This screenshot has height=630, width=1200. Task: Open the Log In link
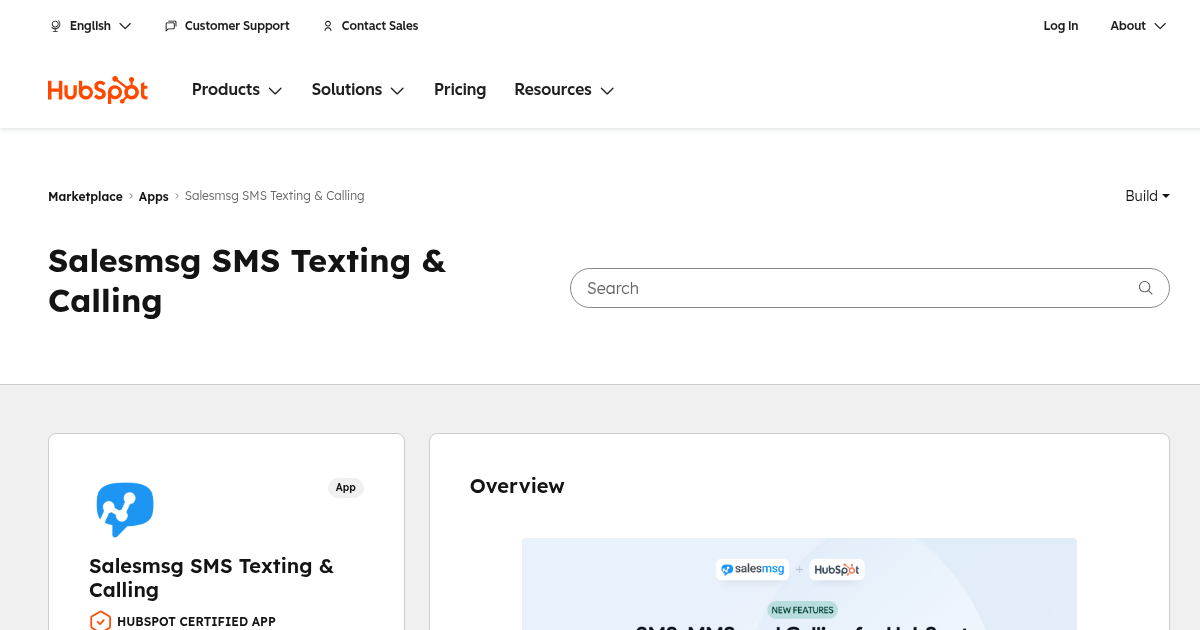[1061, 26]
